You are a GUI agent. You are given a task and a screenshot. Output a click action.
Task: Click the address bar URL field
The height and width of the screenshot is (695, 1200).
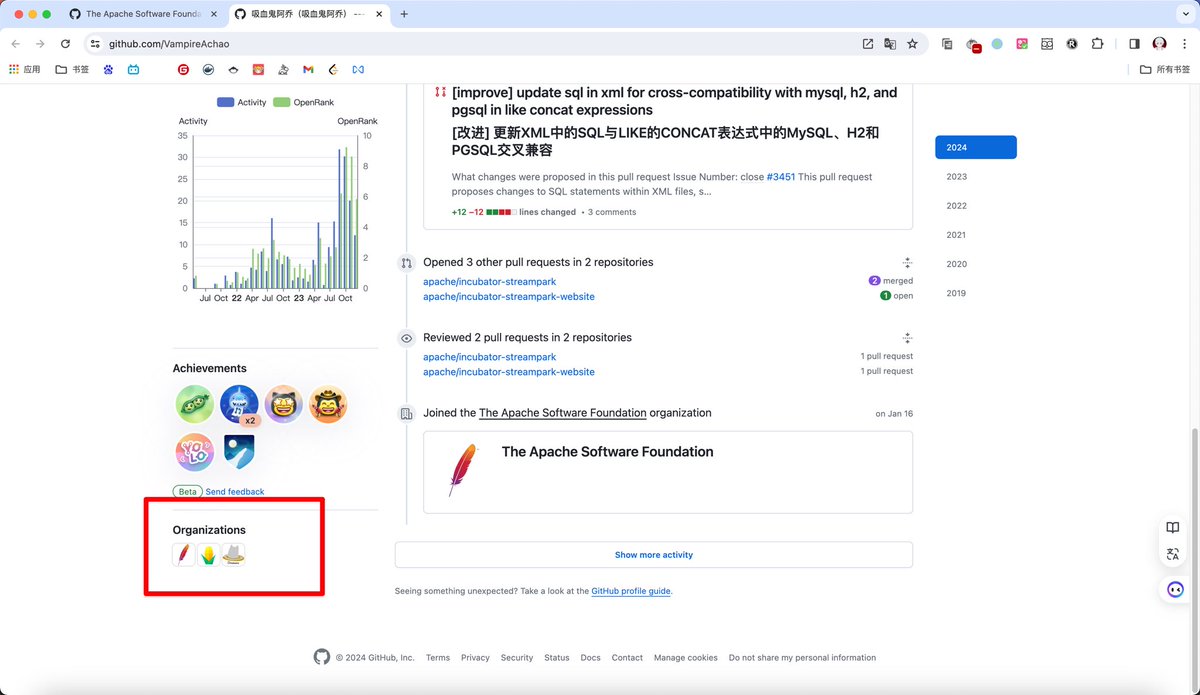[x=480, y=44]
